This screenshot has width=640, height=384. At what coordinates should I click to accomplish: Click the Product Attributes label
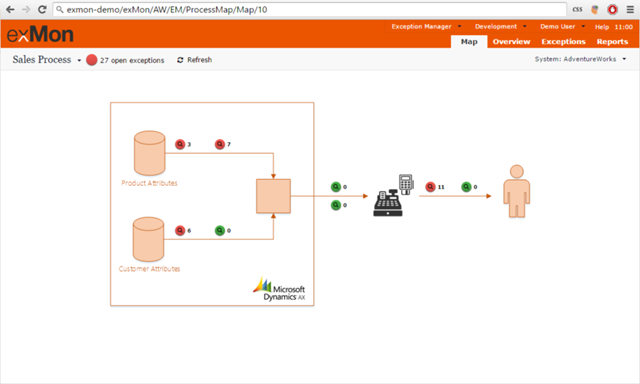click(x=149, y=183)
